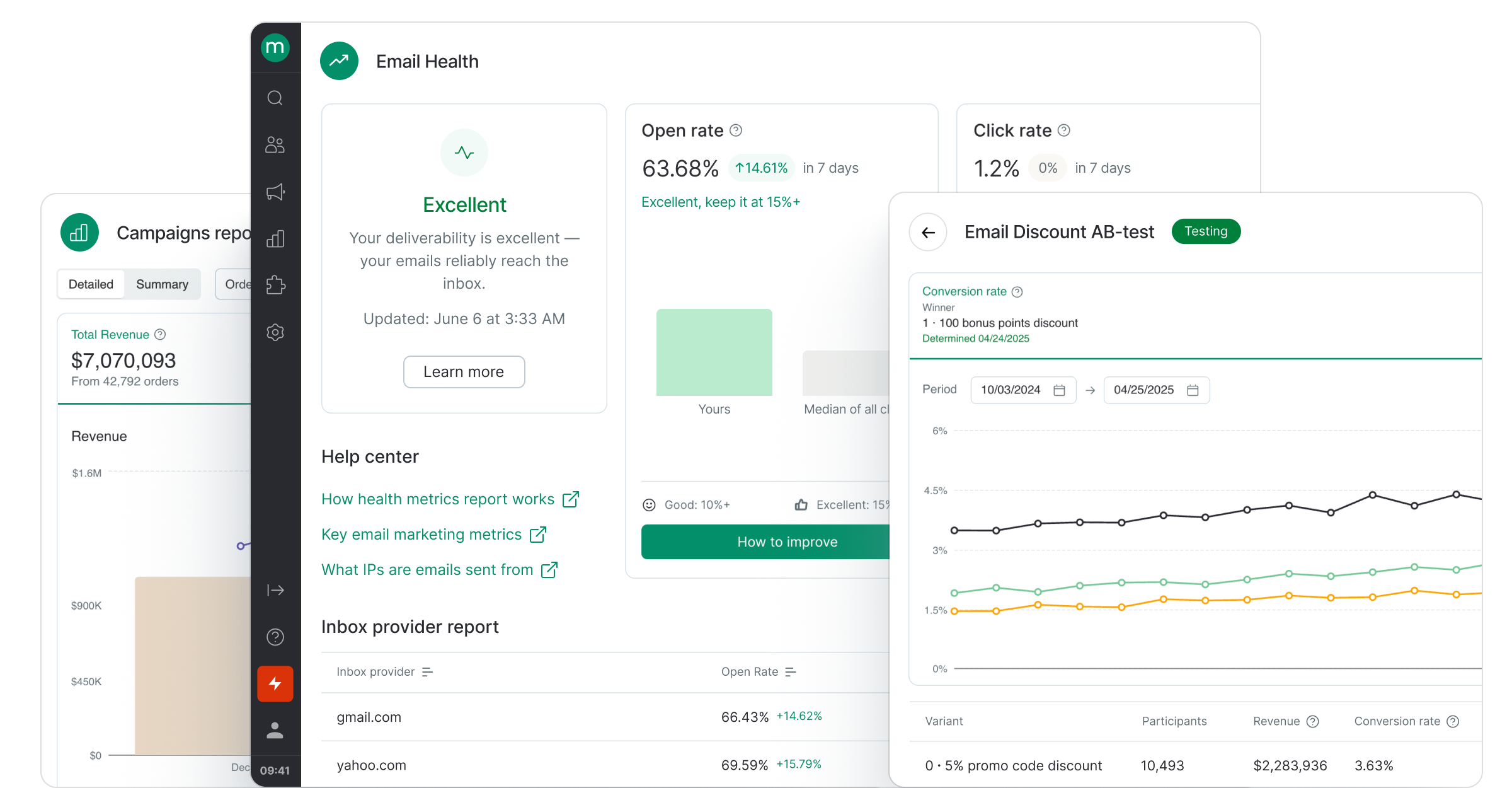Image resolution: width=1512 pixels, height=788 pixels.
Task: Switch to Summary tab in Campaigns report
Action: pos(163,284)
